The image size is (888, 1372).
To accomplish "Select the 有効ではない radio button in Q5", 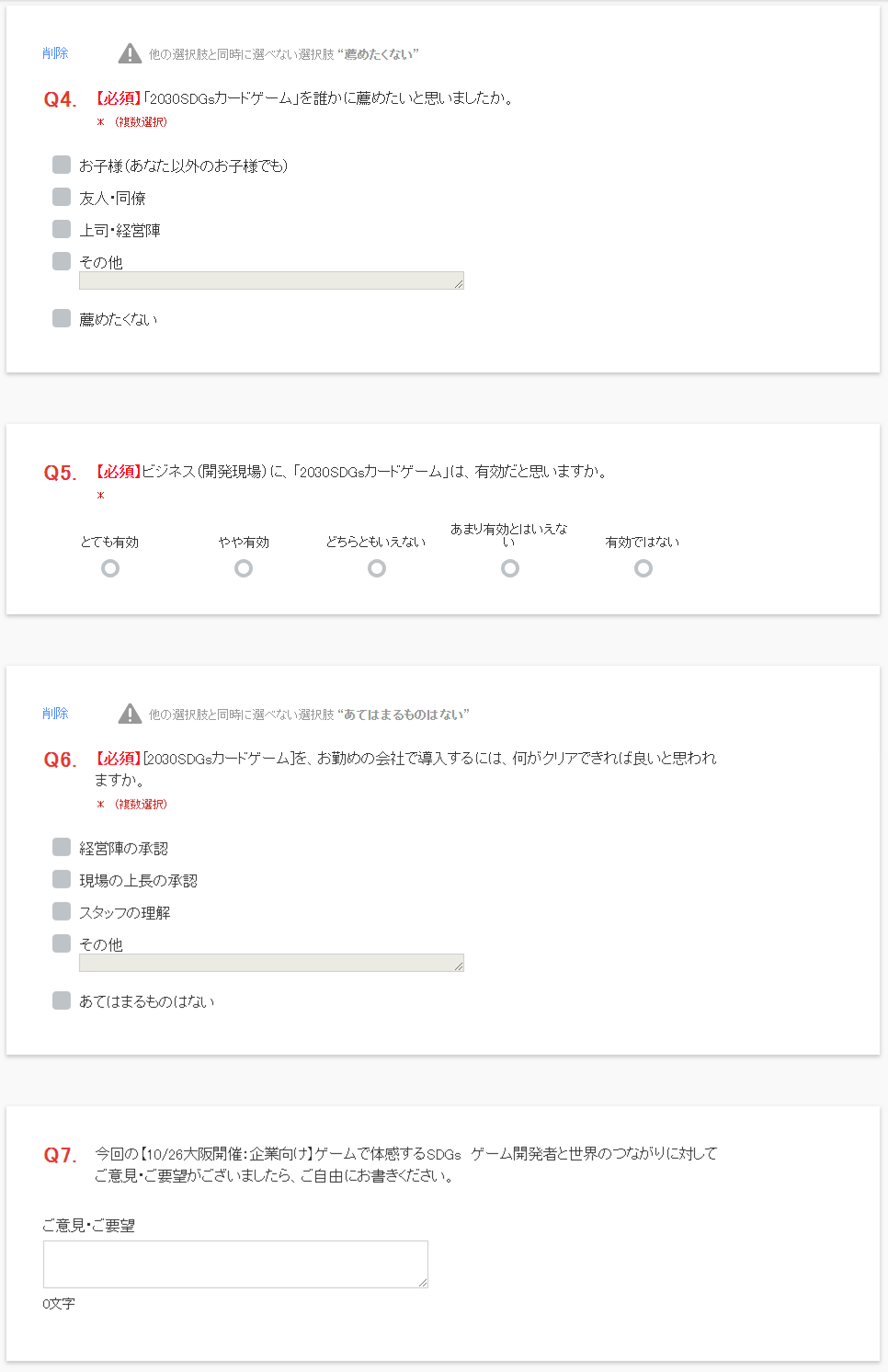I will pos(643,568).
